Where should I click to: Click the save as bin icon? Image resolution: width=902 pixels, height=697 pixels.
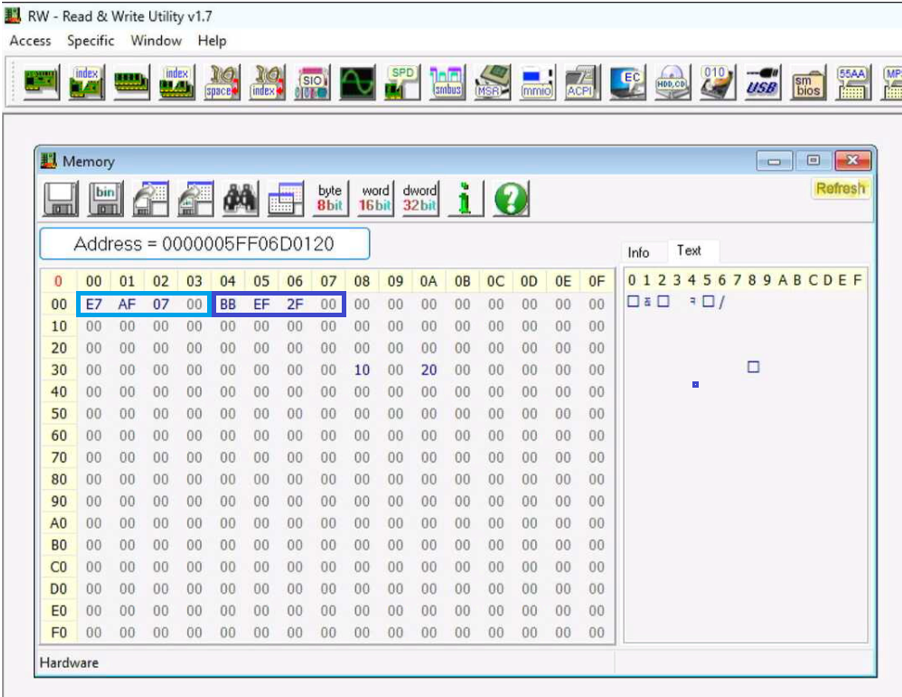[105, 199]
